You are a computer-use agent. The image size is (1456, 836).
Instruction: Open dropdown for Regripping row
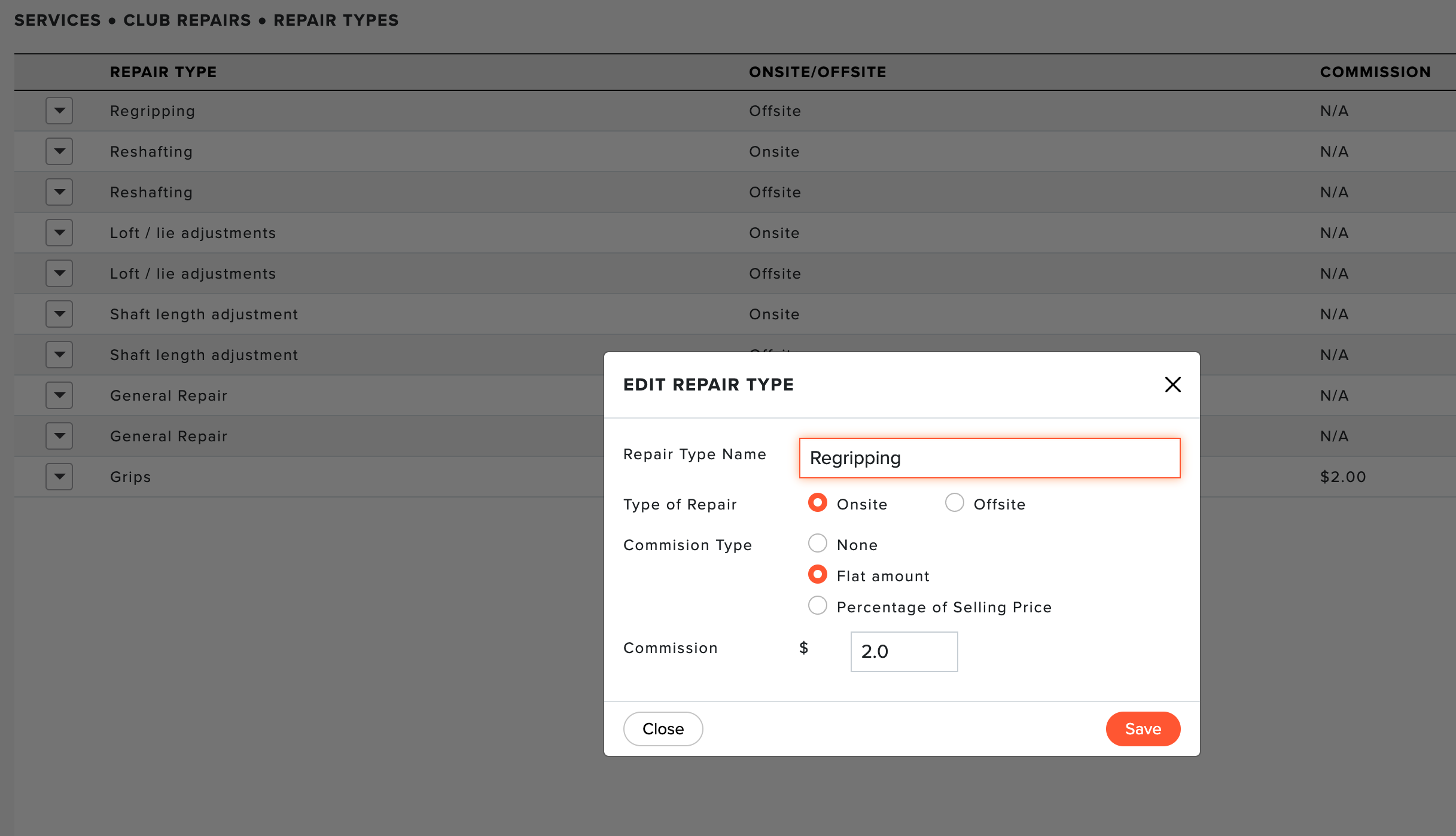pos(59,111)
